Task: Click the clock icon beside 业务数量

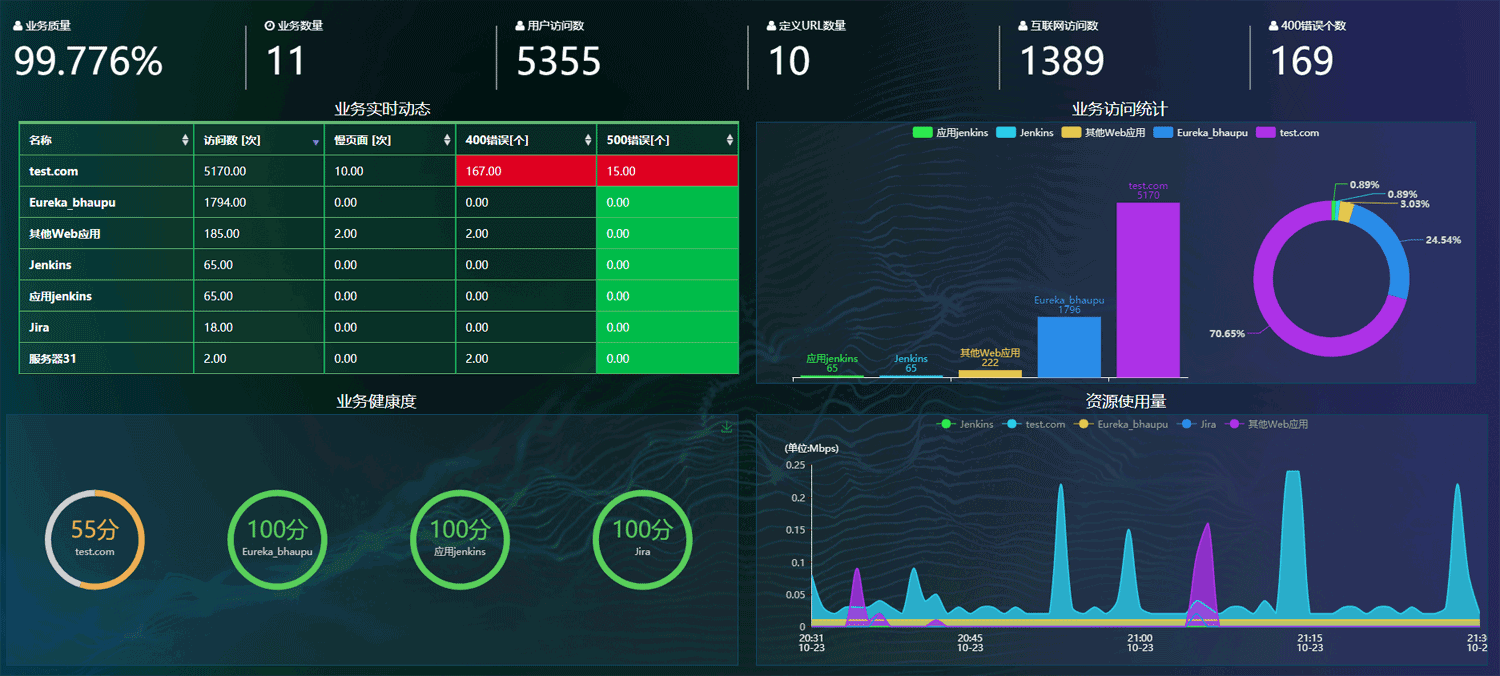Action: 270,26
